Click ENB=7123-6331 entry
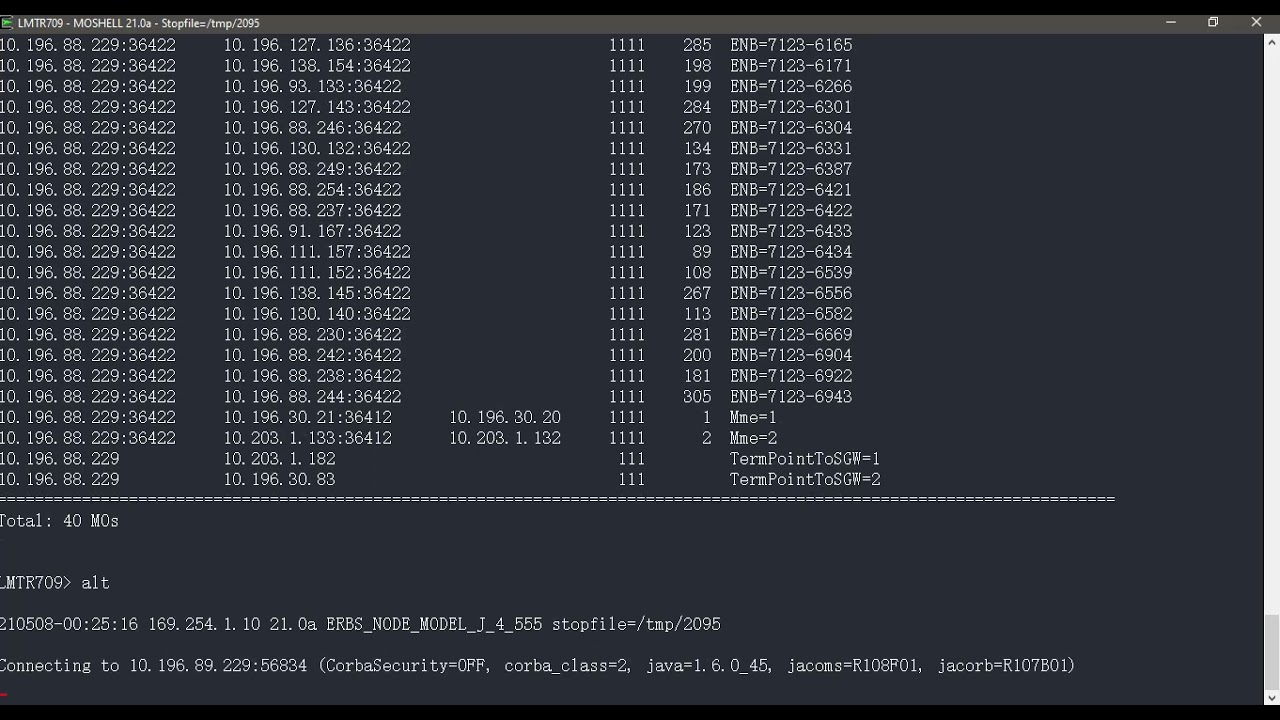Viewport: 1280px width, 720px height. [791, 148]
